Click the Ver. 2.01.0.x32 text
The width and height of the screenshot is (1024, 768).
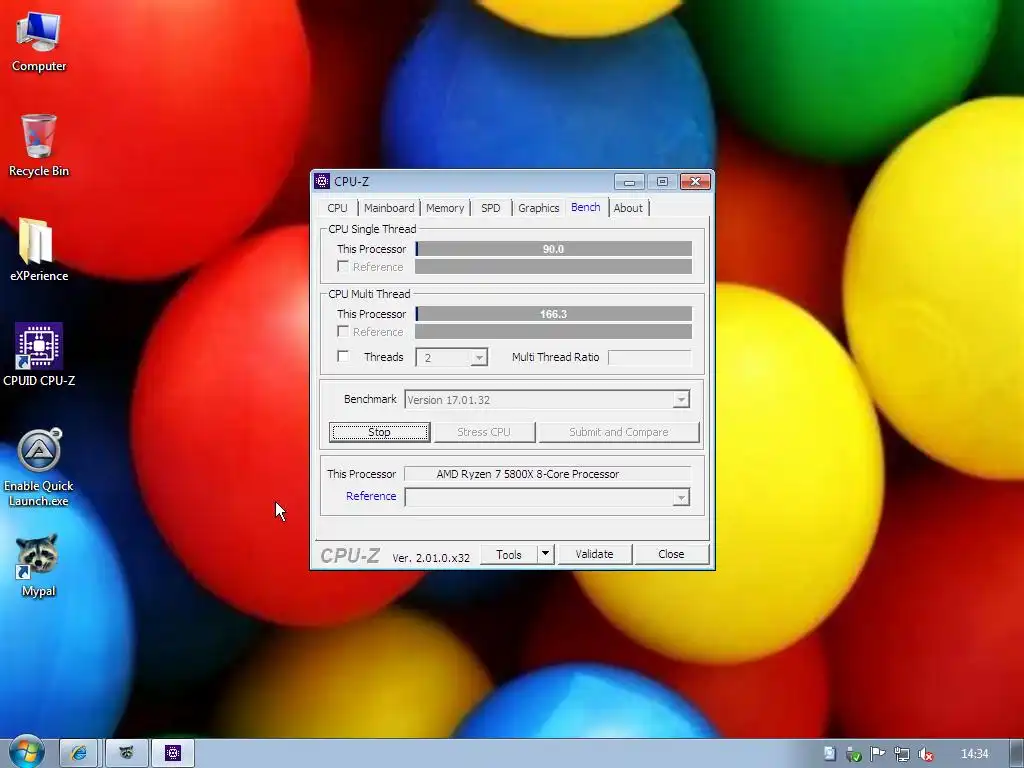pyautogui.click(x=431, y=558)
